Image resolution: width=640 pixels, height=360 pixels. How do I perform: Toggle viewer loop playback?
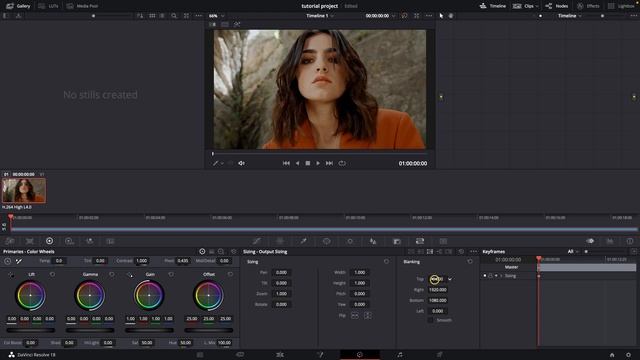click(x=342, y=163)
